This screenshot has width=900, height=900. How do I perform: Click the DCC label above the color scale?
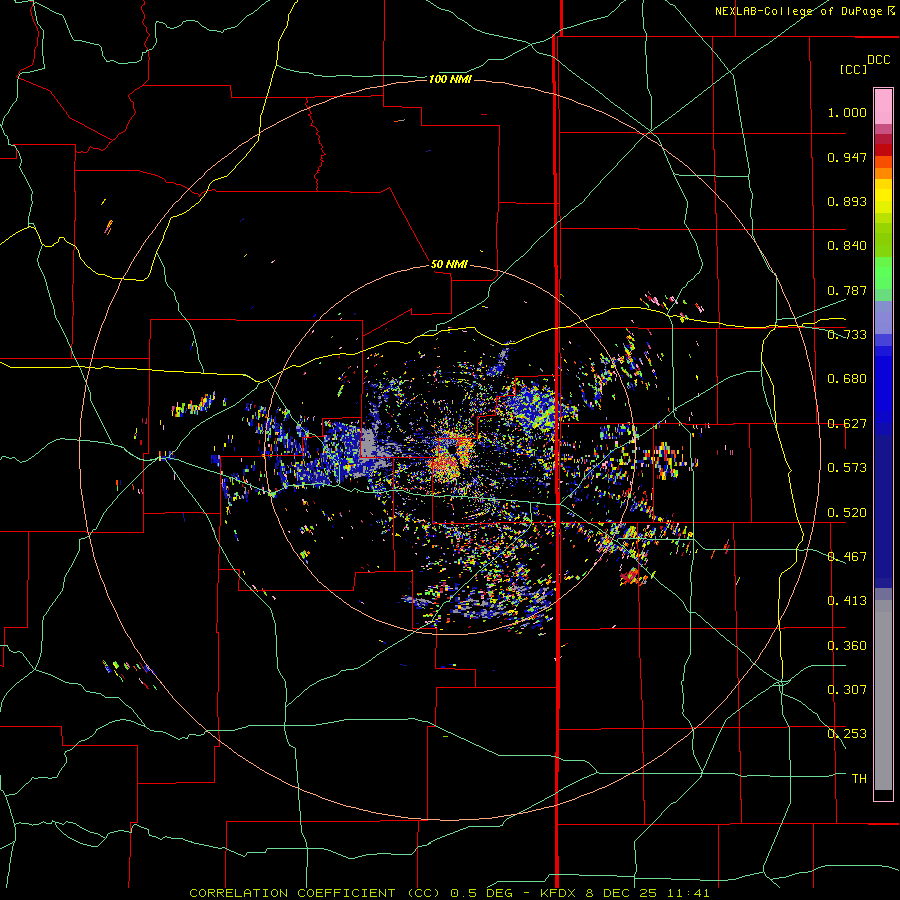pos(878,60)
